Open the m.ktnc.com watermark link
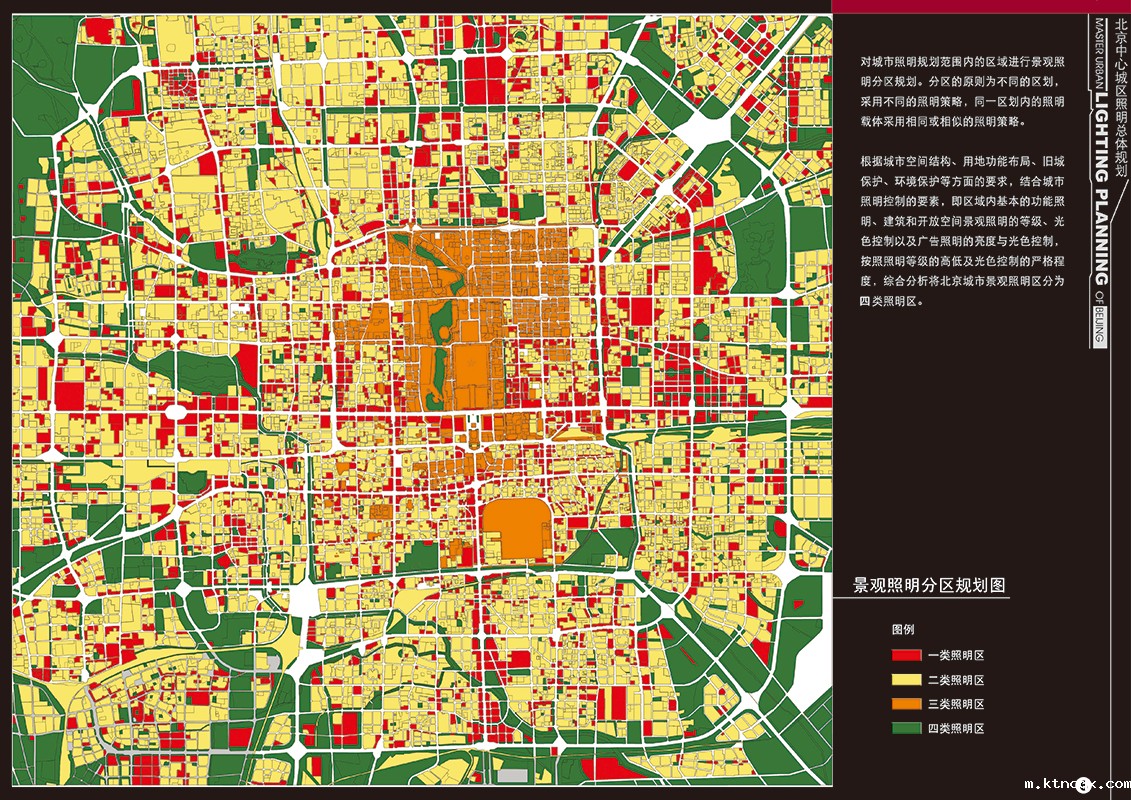The image size is (1131, 800). click(1075, 785)
